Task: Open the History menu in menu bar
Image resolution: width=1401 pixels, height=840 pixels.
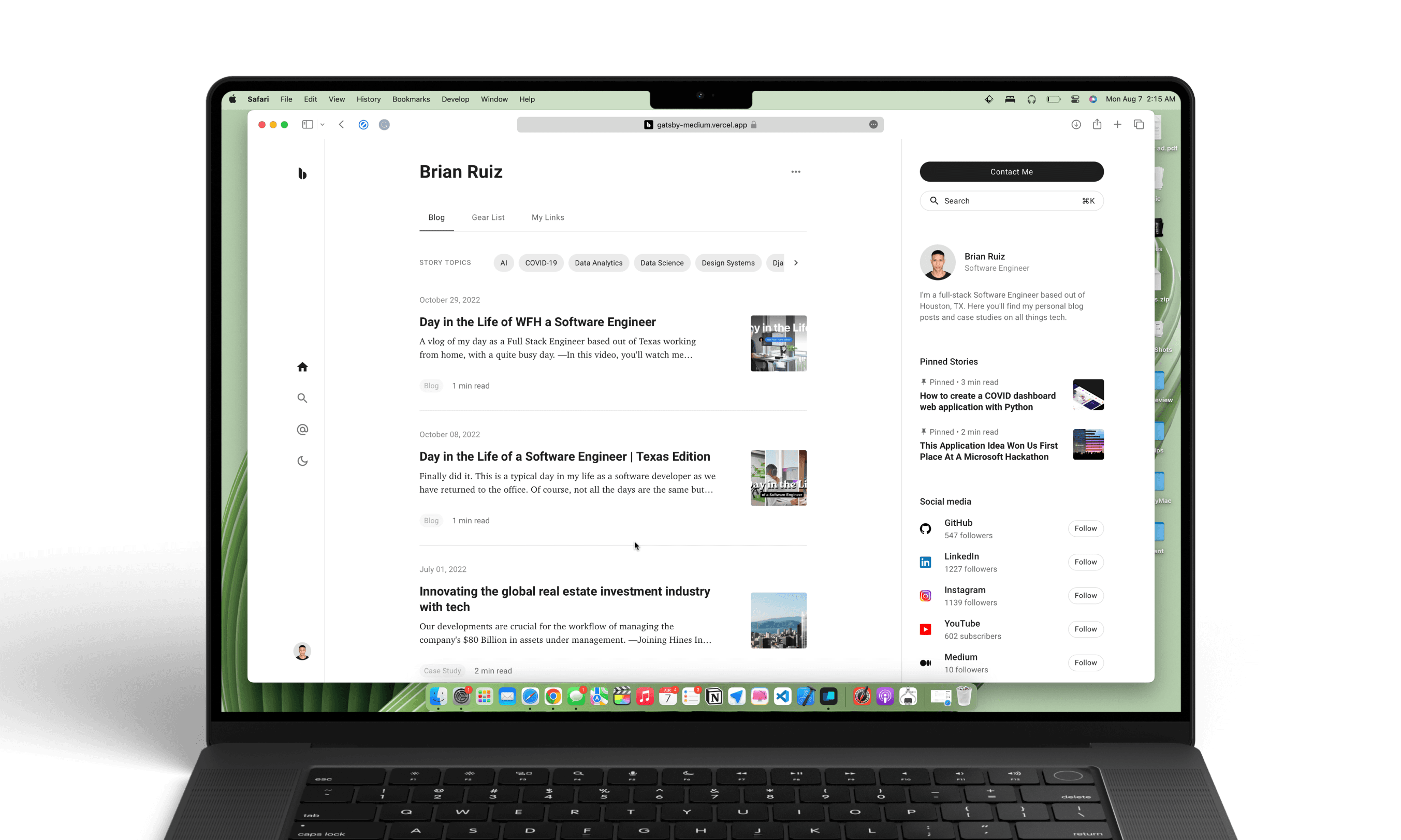Action: click(x=369, y=99)
